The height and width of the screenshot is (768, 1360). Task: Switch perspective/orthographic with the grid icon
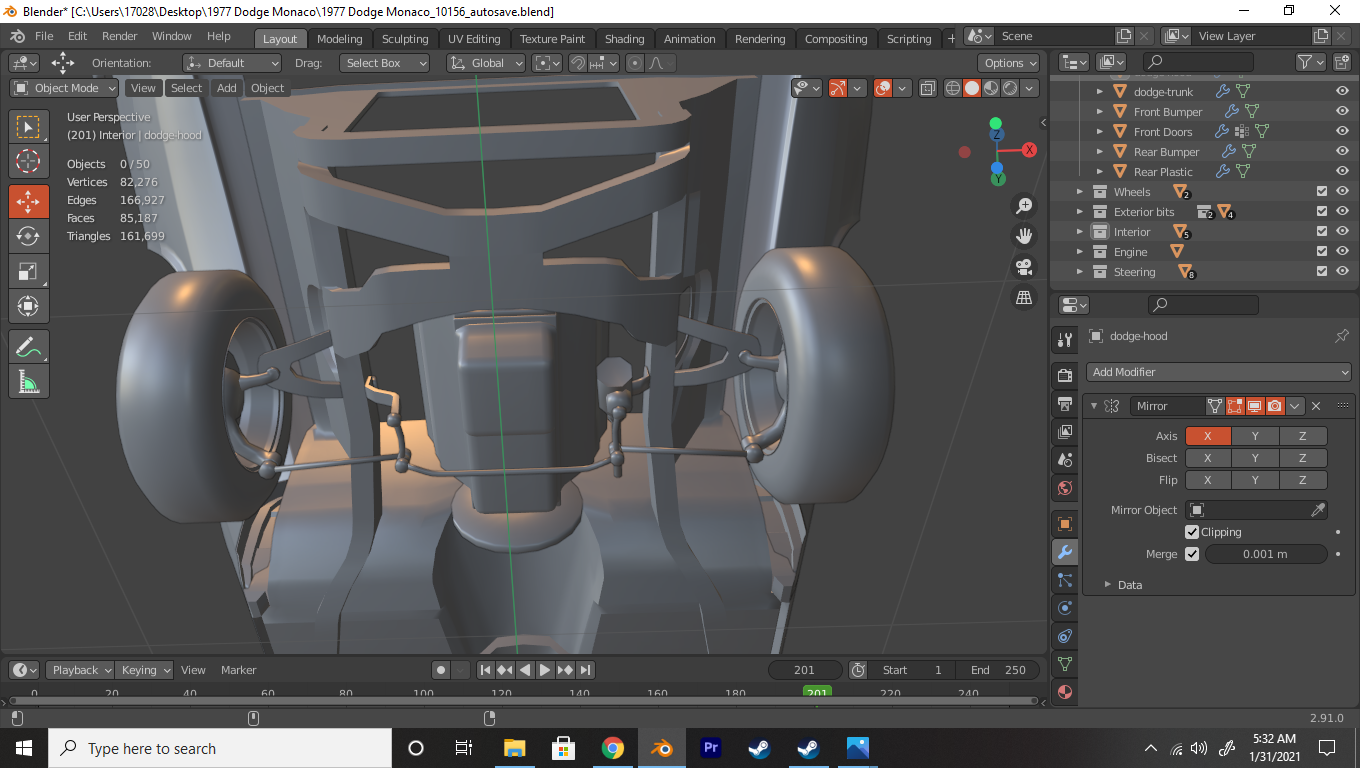(1023, 297)
